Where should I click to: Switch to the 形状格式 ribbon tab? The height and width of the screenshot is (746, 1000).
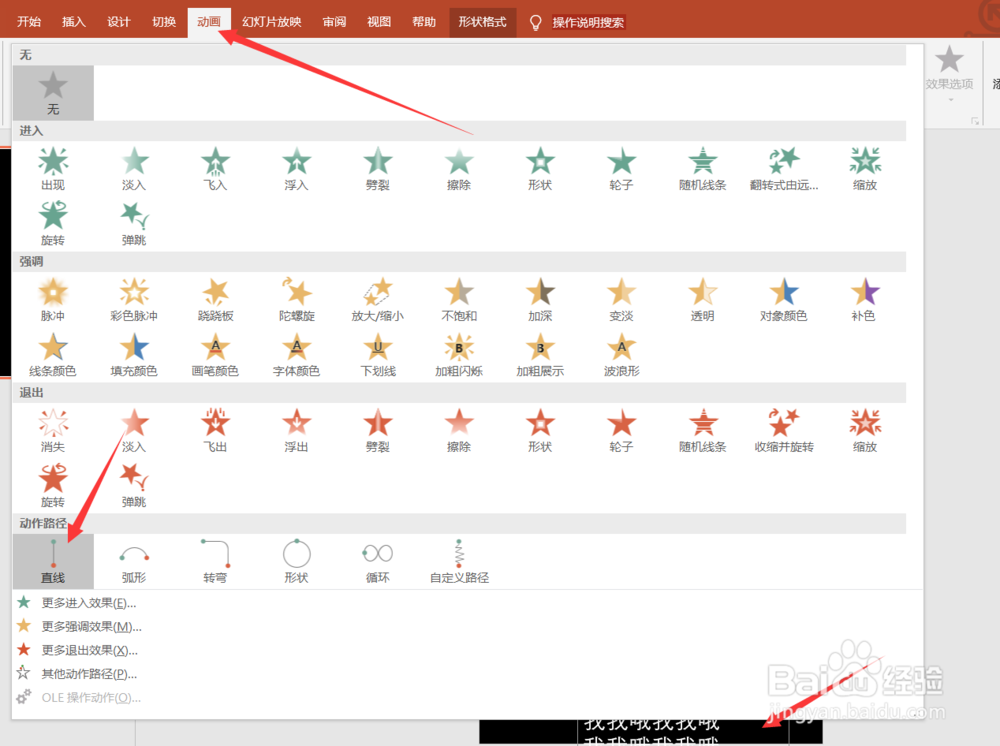483,22
